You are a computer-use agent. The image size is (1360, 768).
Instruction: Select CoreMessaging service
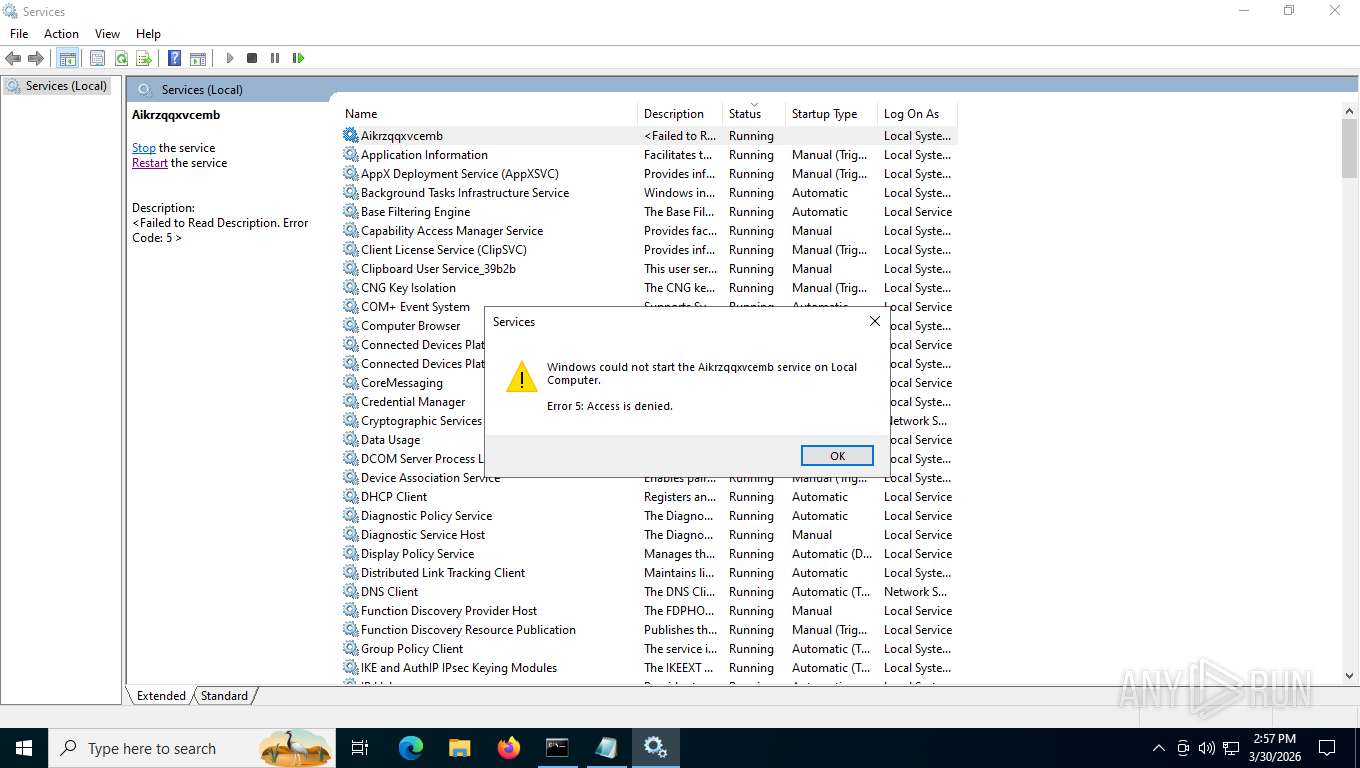pos(402,383)
